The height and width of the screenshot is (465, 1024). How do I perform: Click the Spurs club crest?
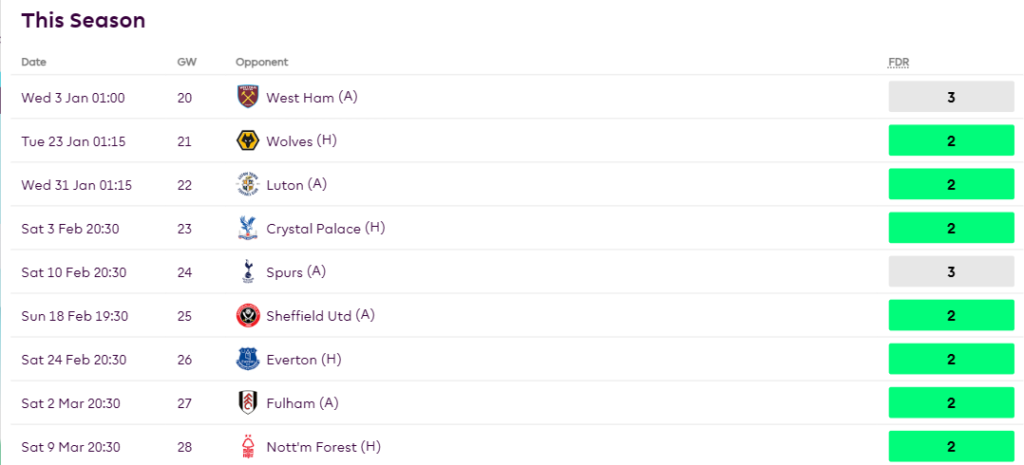247,272
